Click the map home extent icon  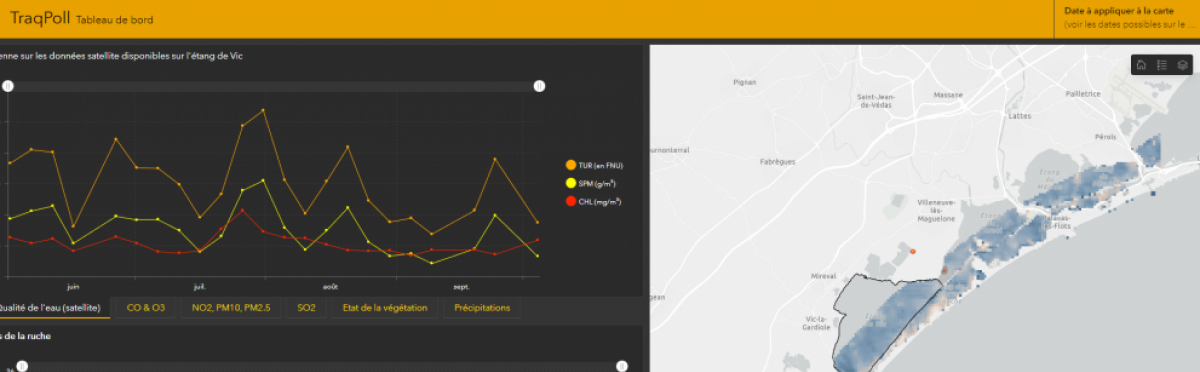coord(1141,64)
